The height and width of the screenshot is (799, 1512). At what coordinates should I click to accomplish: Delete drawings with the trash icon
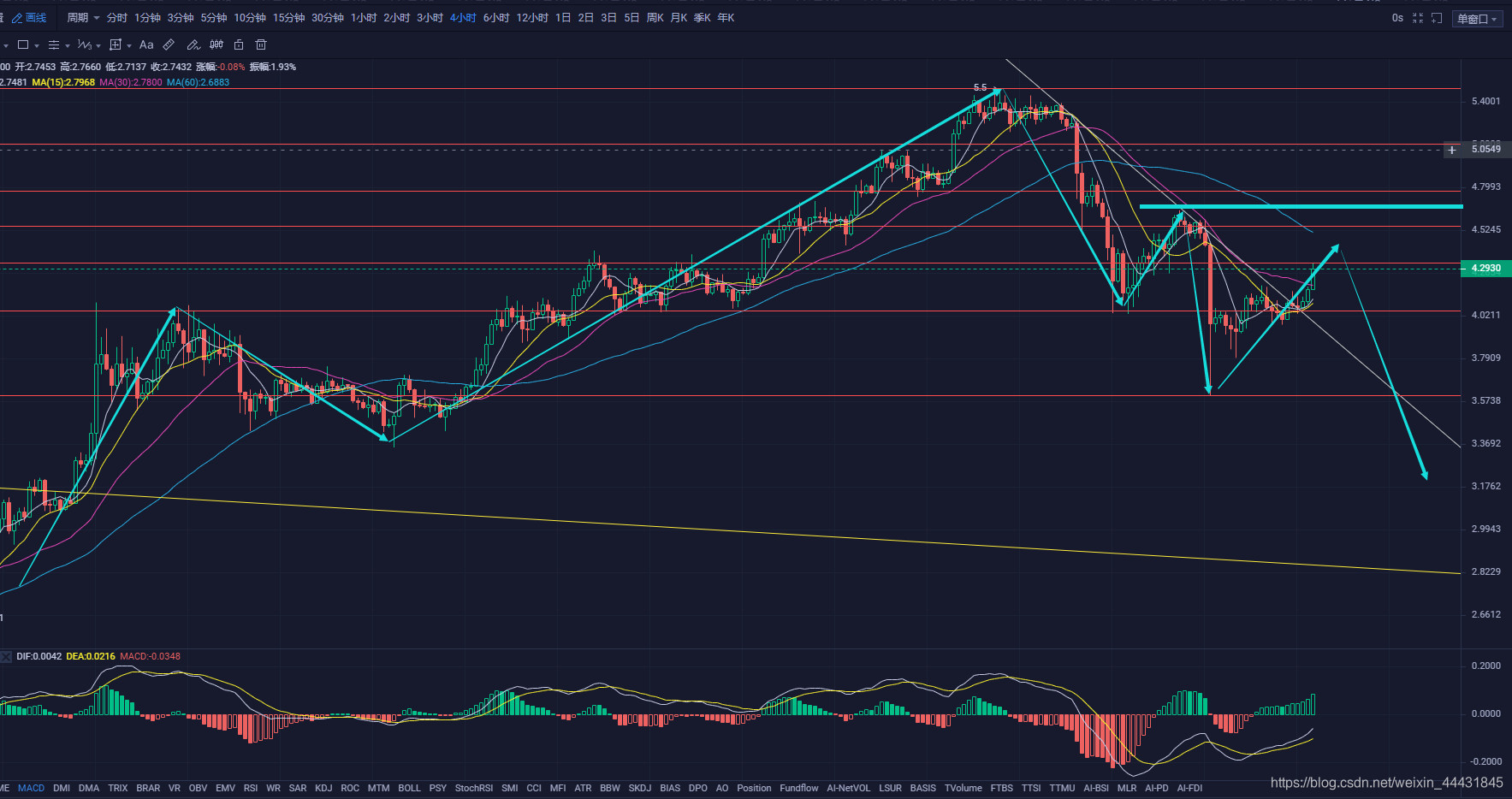tap(262, 44)
